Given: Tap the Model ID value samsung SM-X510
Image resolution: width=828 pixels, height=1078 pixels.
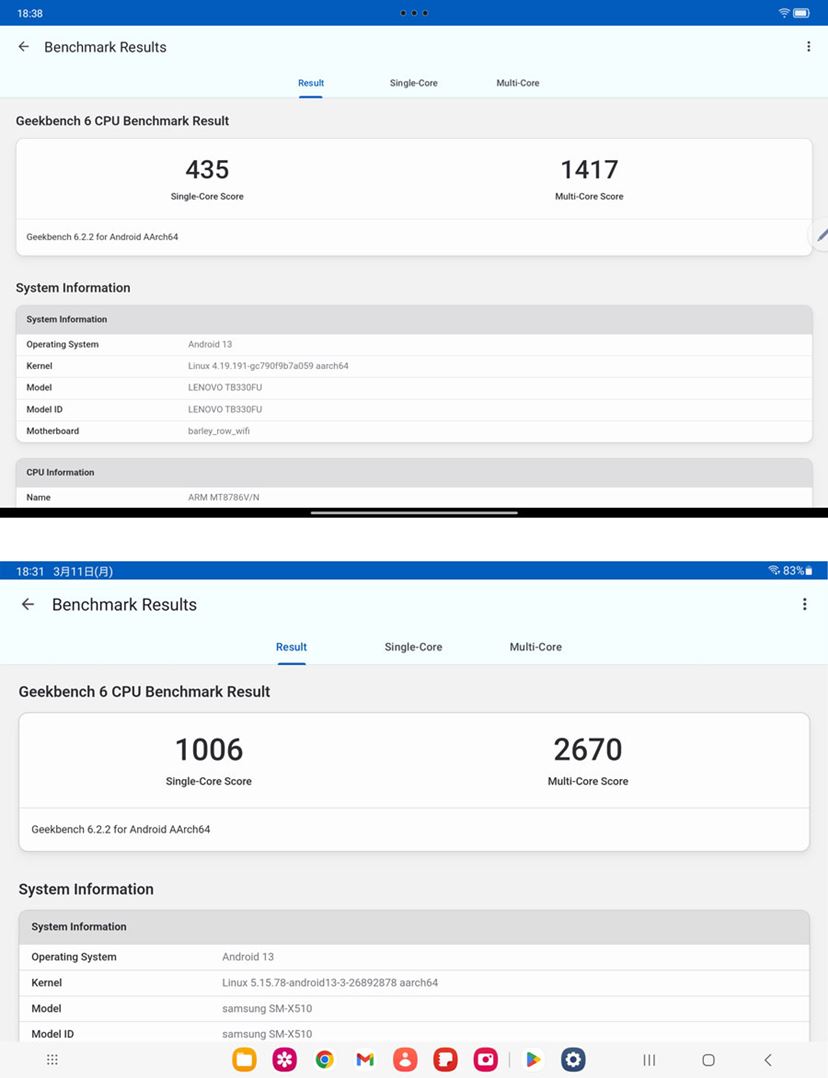Looking at the screenshot, I should tap(267, 1034).
